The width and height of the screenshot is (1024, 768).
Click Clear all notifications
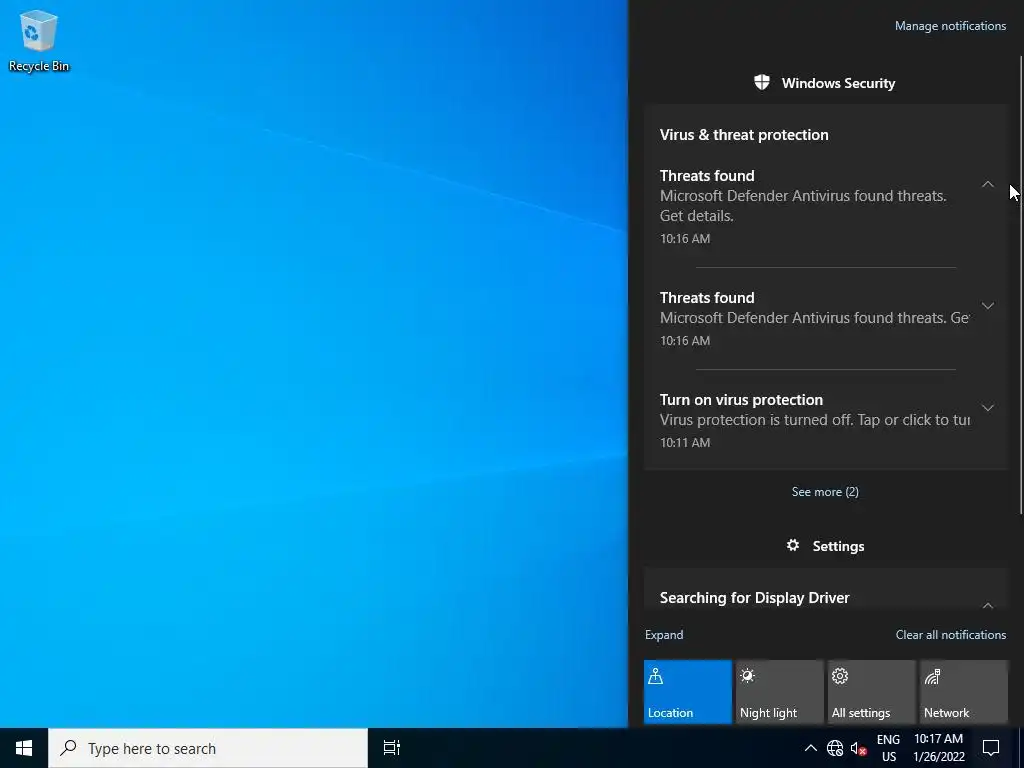point(951,635)
